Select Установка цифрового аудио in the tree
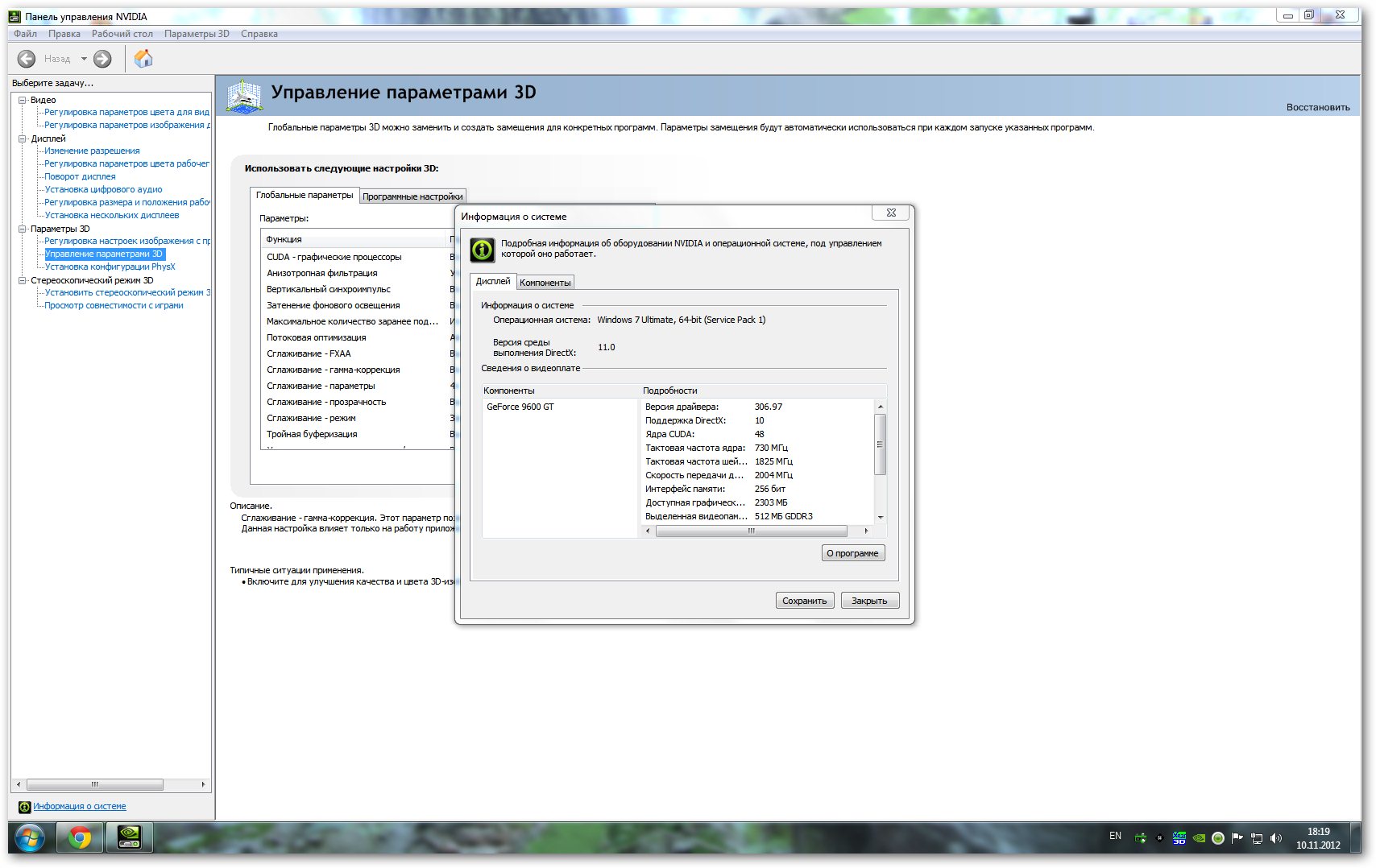Screen dimensions: 1376x868 click(103, 189)
